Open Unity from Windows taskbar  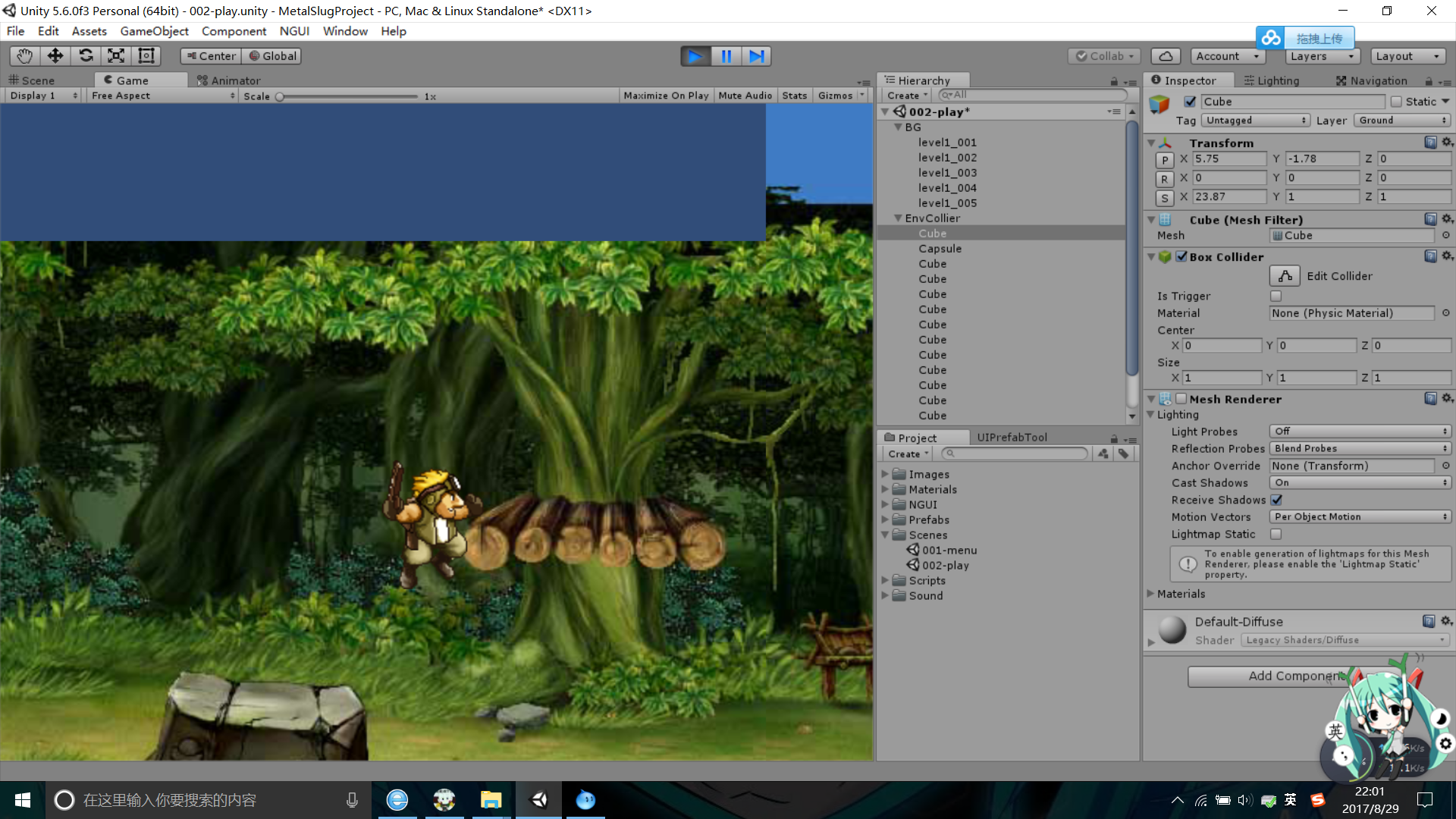tap(539, 800)
